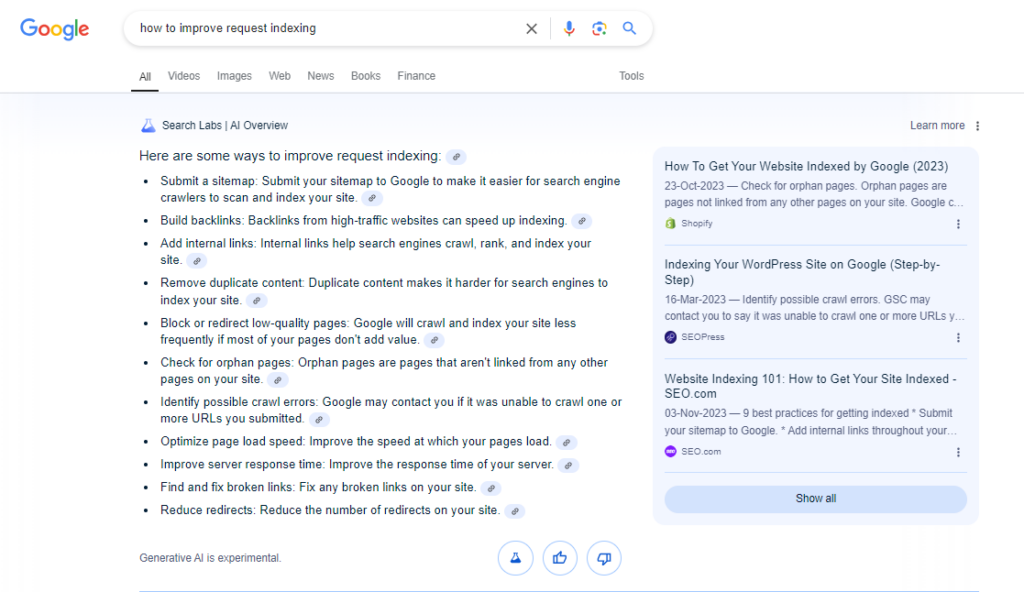Screen dimensions: 1024x592
Task: Open the three-dot menu on the SEOPress card
Action: pos(958,338)
